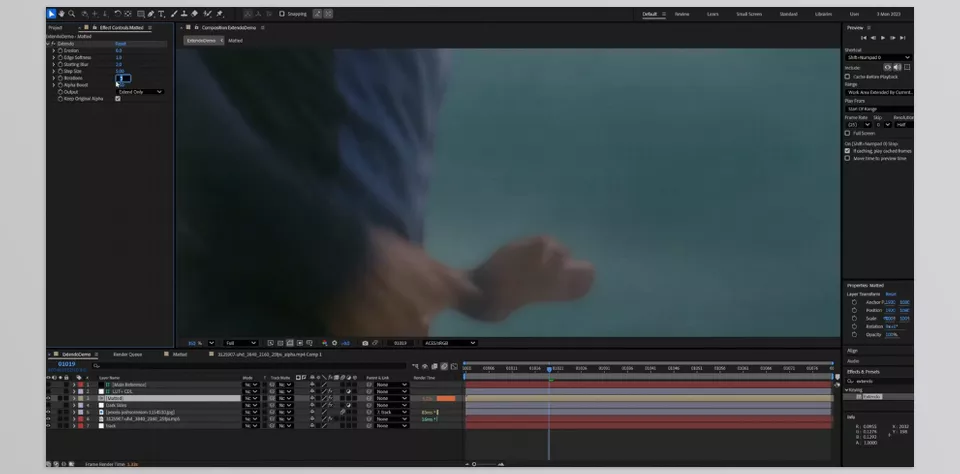Image resolution: width=960 pixels, height=474 pixels.
Task: Select the Standard workspace
Action: 789,14
